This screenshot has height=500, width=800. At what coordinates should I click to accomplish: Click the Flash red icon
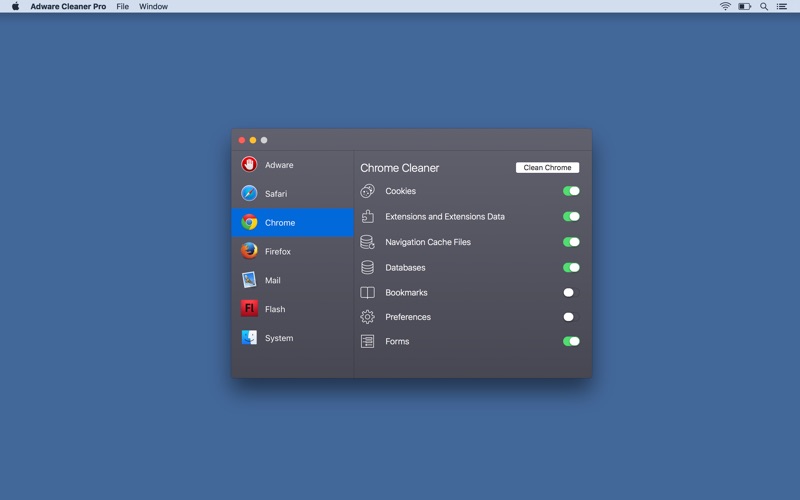[x=249, y=308]
